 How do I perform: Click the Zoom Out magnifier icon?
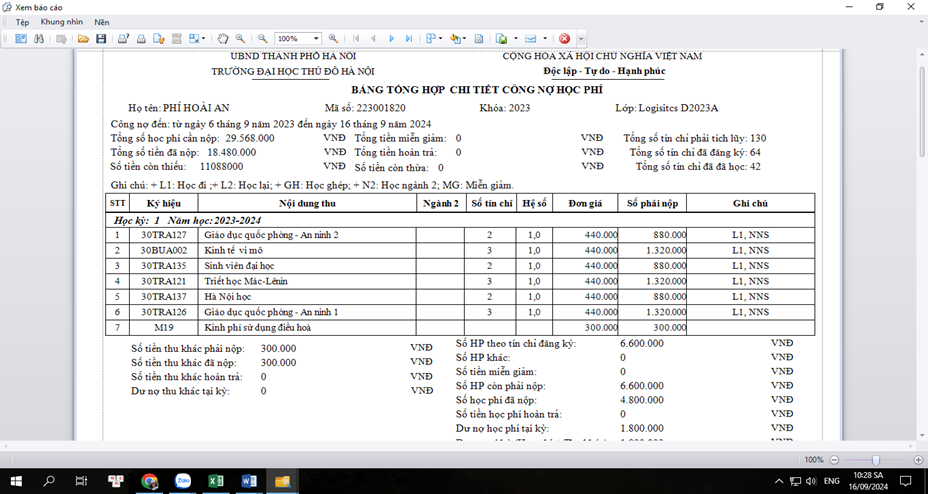[262, 38]
